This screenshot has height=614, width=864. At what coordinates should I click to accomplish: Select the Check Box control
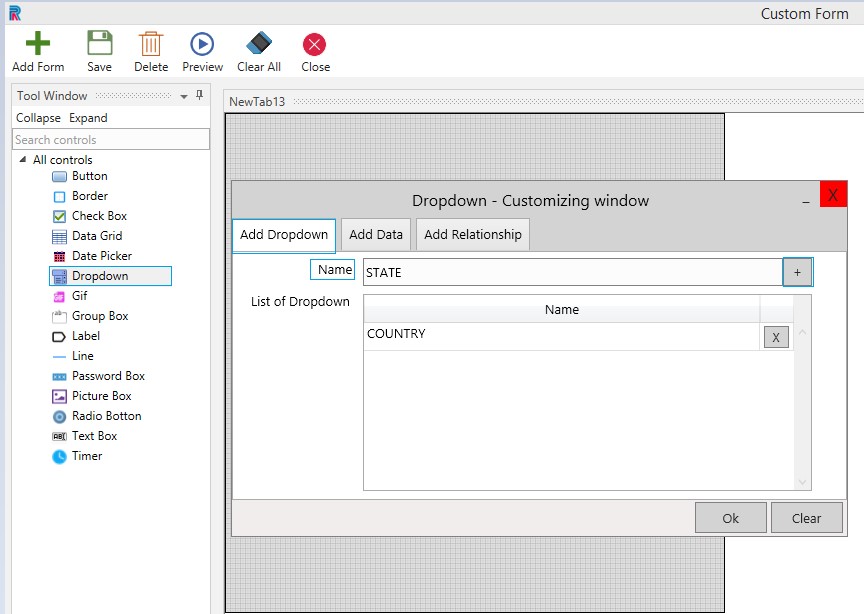(99, 216)
